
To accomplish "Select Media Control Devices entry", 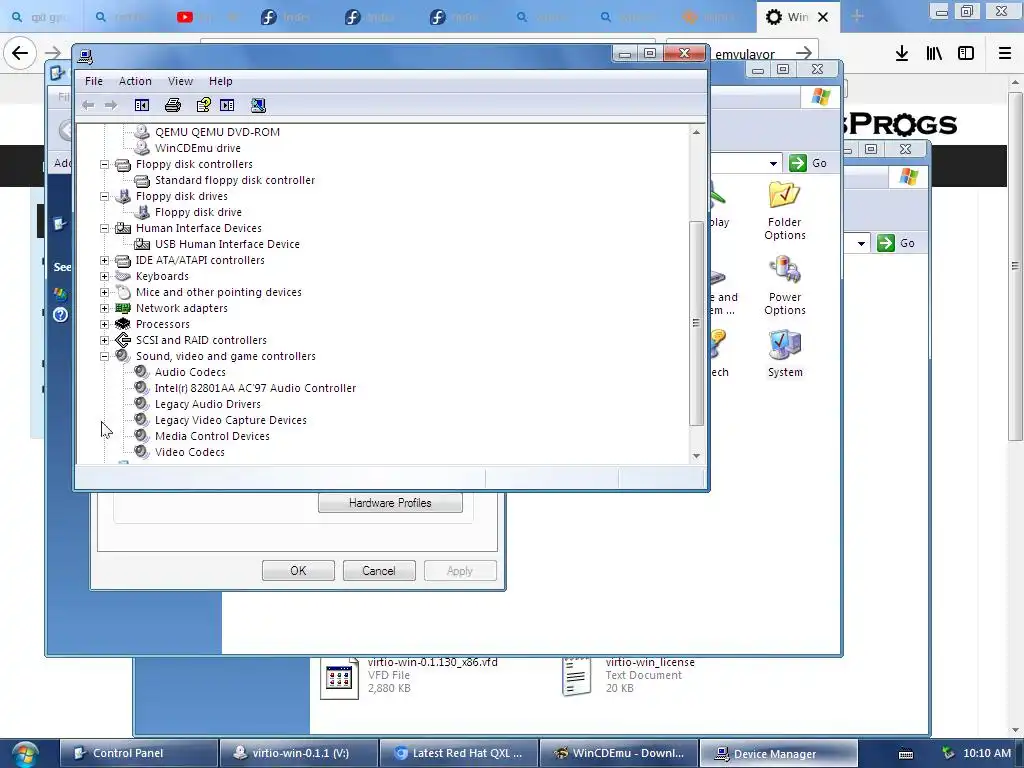I will coord(212,436).
